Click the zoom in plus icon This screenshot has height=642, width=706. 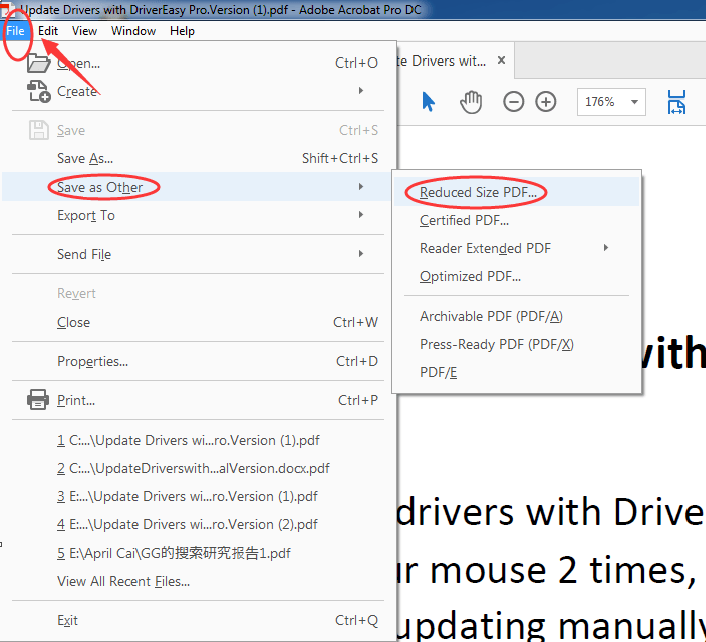546,102
